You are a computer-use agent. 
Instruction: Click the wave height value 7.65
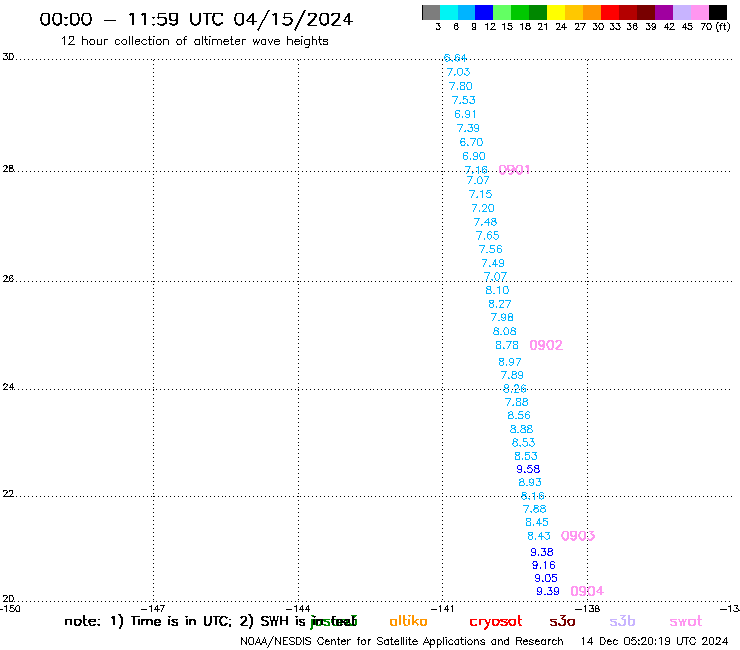point(488,236)
